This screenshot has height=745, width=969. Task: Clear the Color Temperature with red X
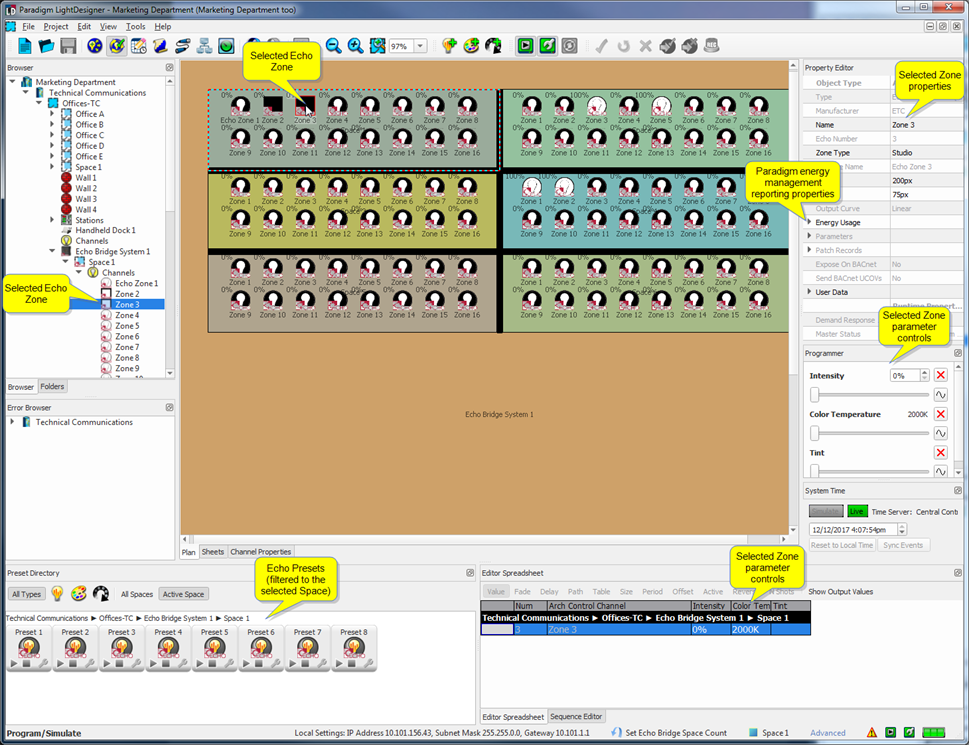pos(941,414)
